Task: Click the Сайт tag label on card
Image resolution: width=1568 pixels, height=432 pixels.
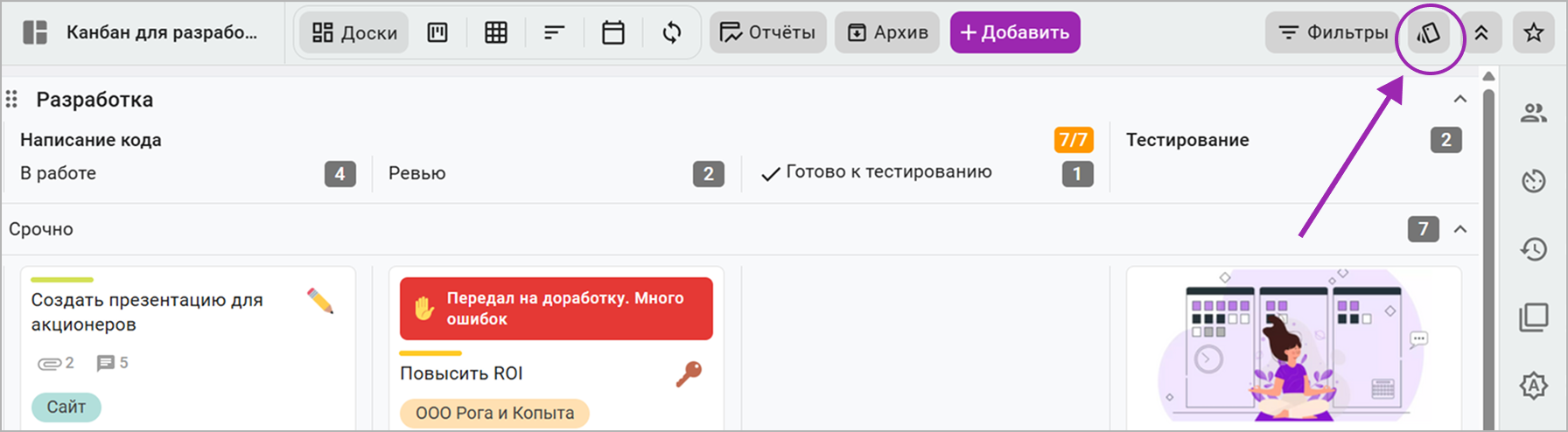Action: click(66, 407)
